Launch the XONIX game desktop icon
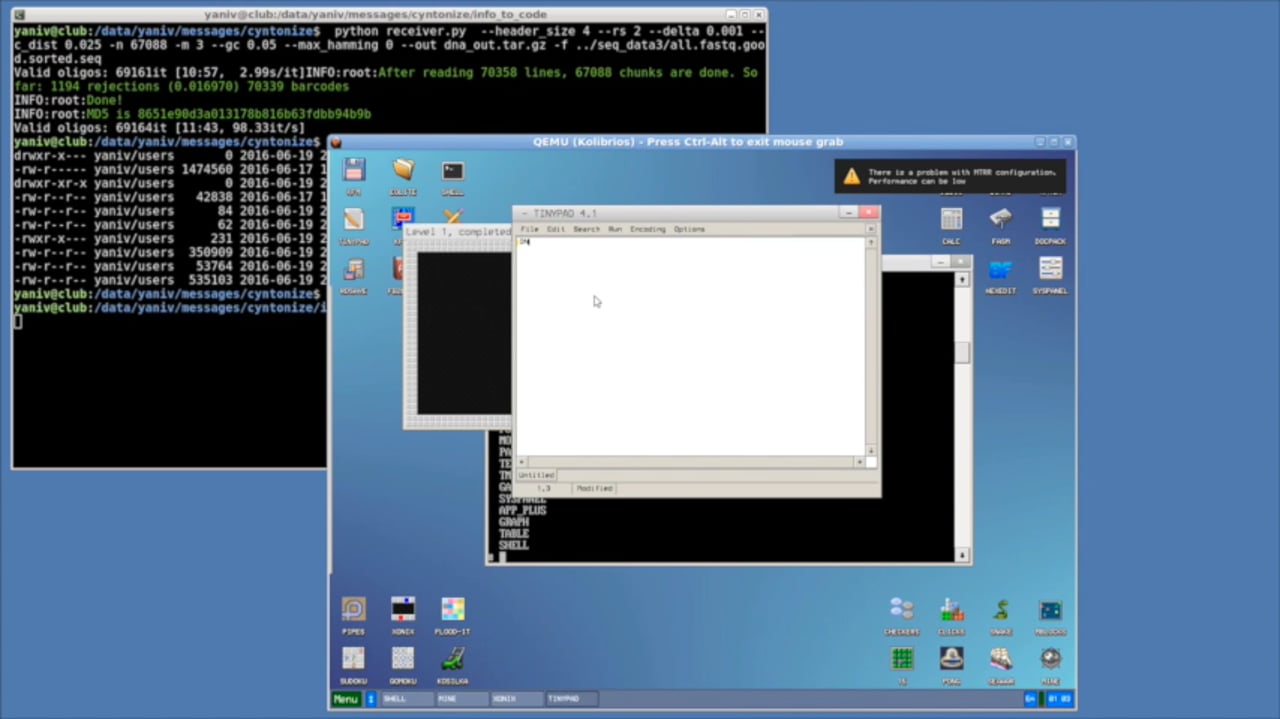 (x=403, y=609)
